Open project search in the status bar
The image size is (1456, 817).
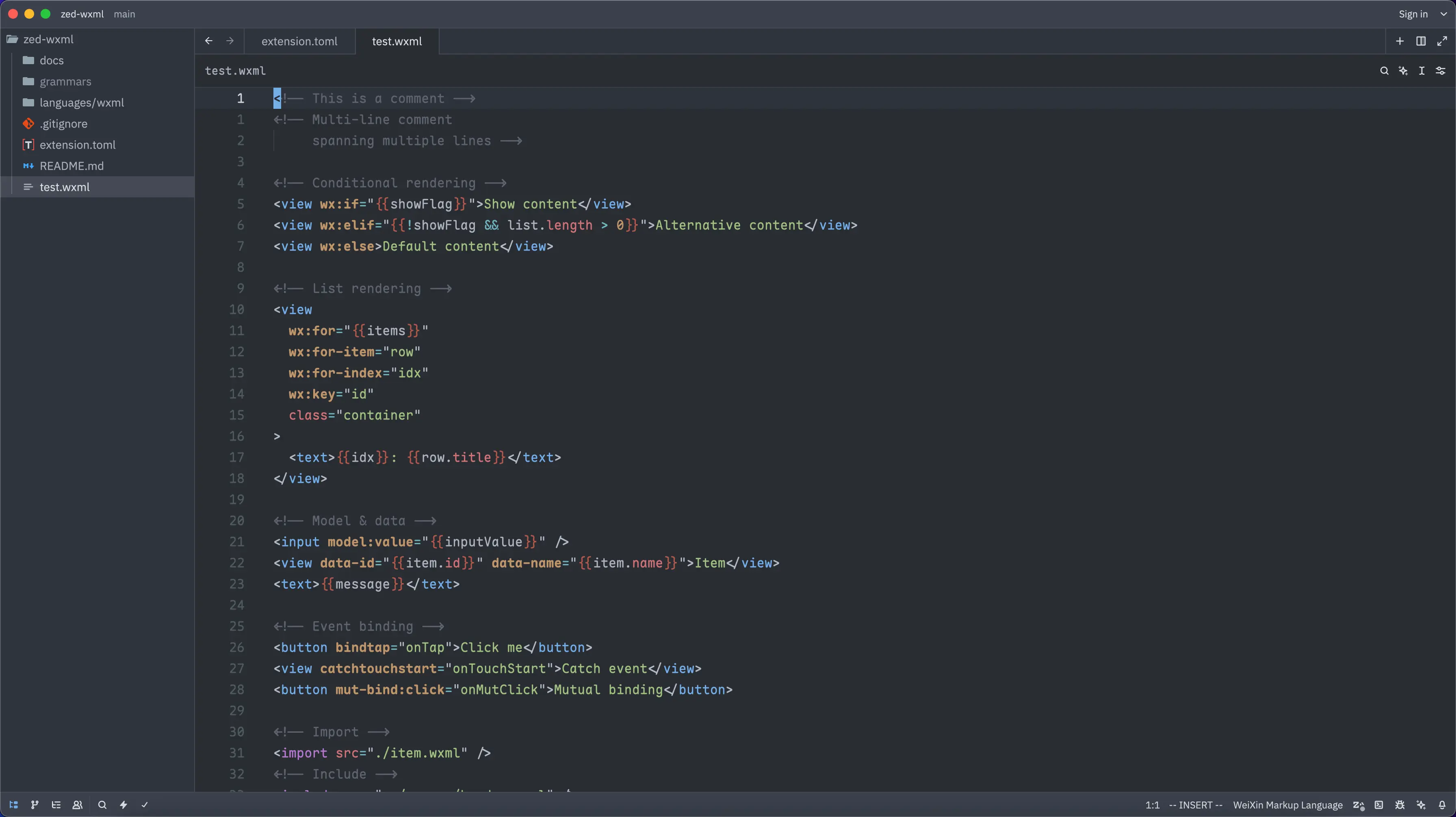[x=102, y=804]
